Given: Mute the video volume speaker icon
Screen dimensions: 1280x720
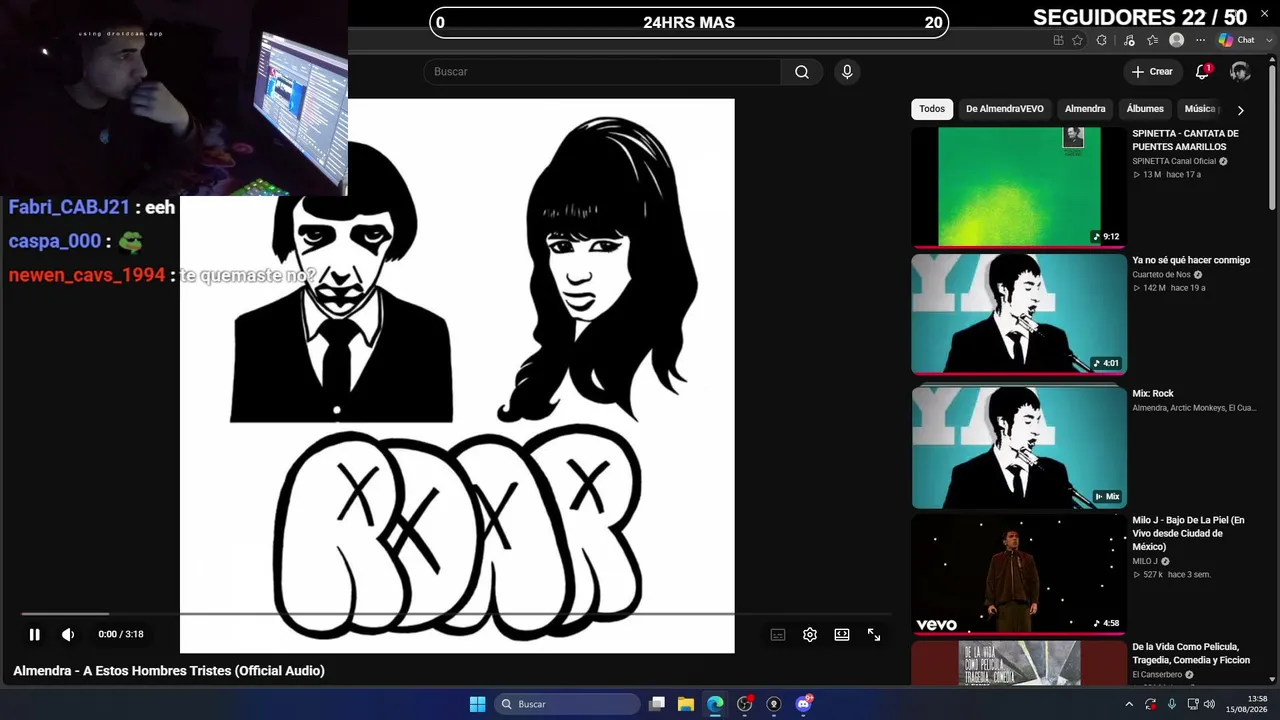Looking at the screenshot, I should [x=68, y=634].
